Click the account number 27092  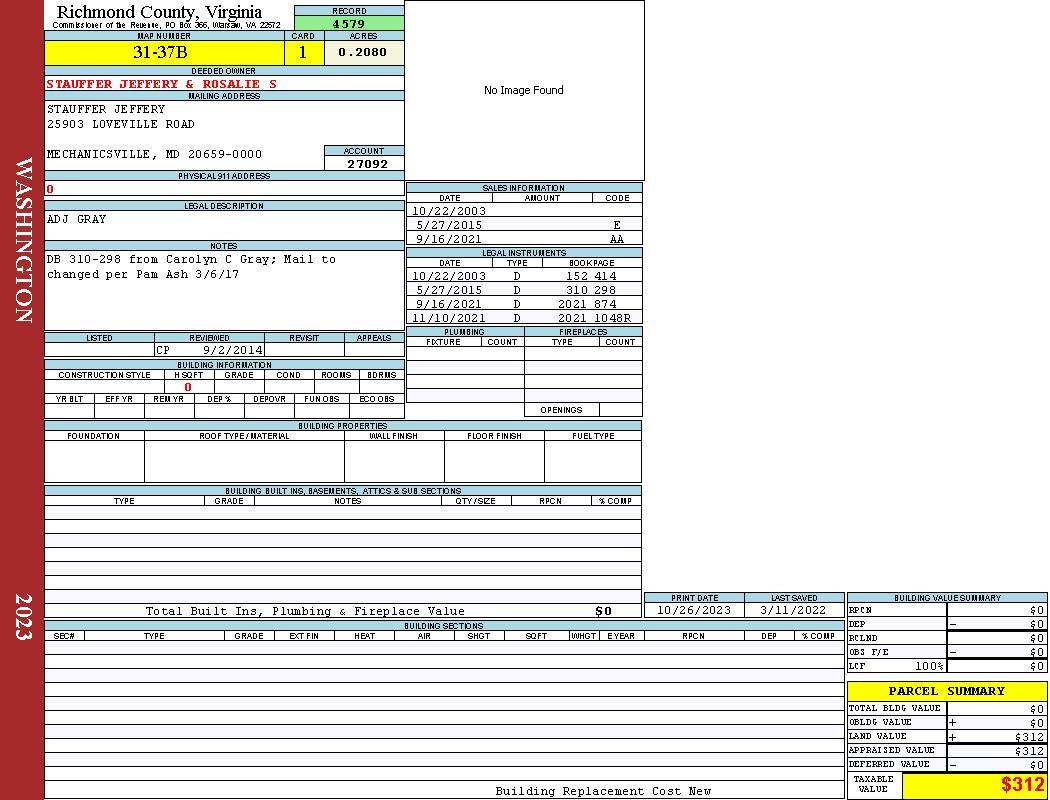click(367, 164)
